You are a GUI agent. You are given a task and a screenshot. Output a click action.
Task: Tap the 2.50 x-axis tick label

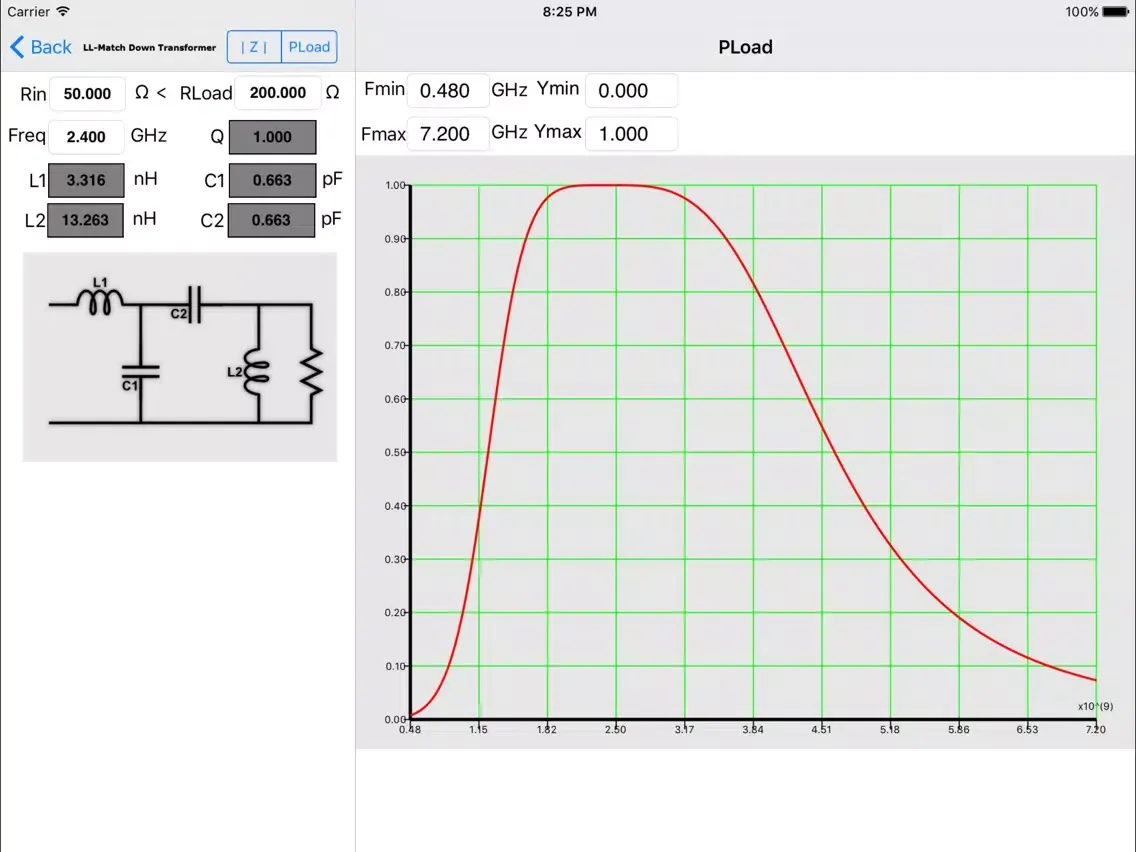coord(616,730)
